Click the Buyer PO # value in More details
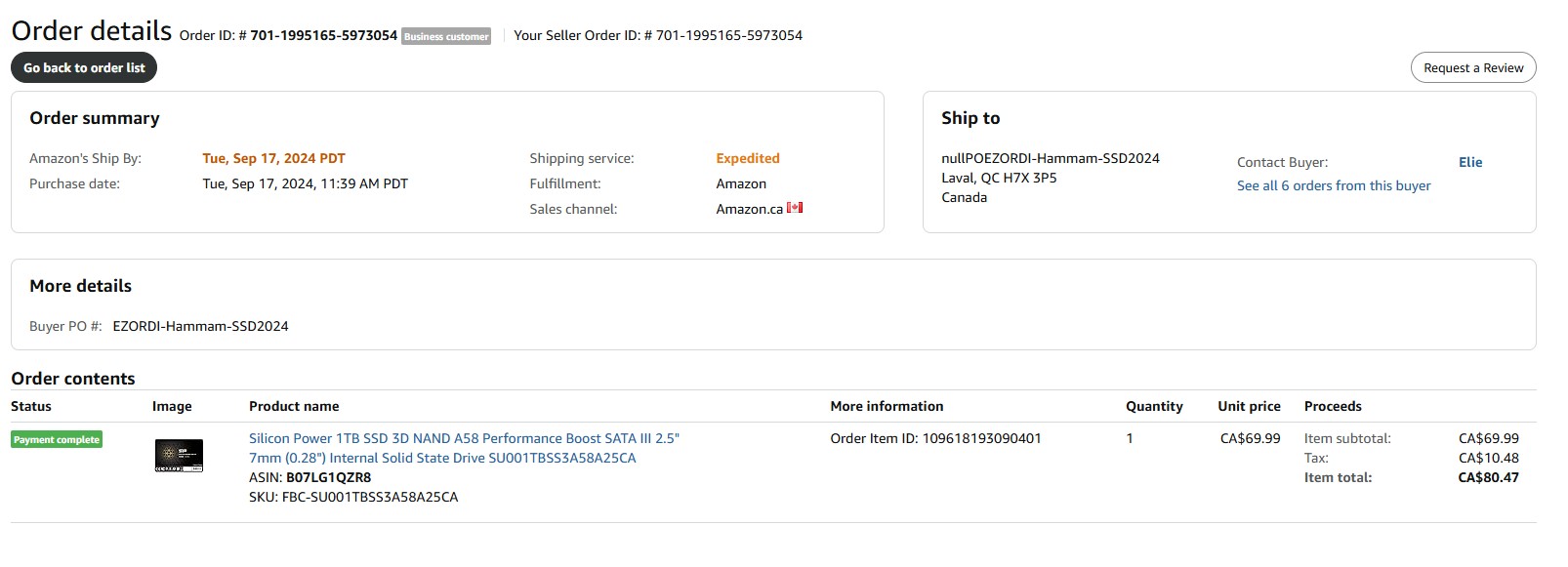 [200, 326]
